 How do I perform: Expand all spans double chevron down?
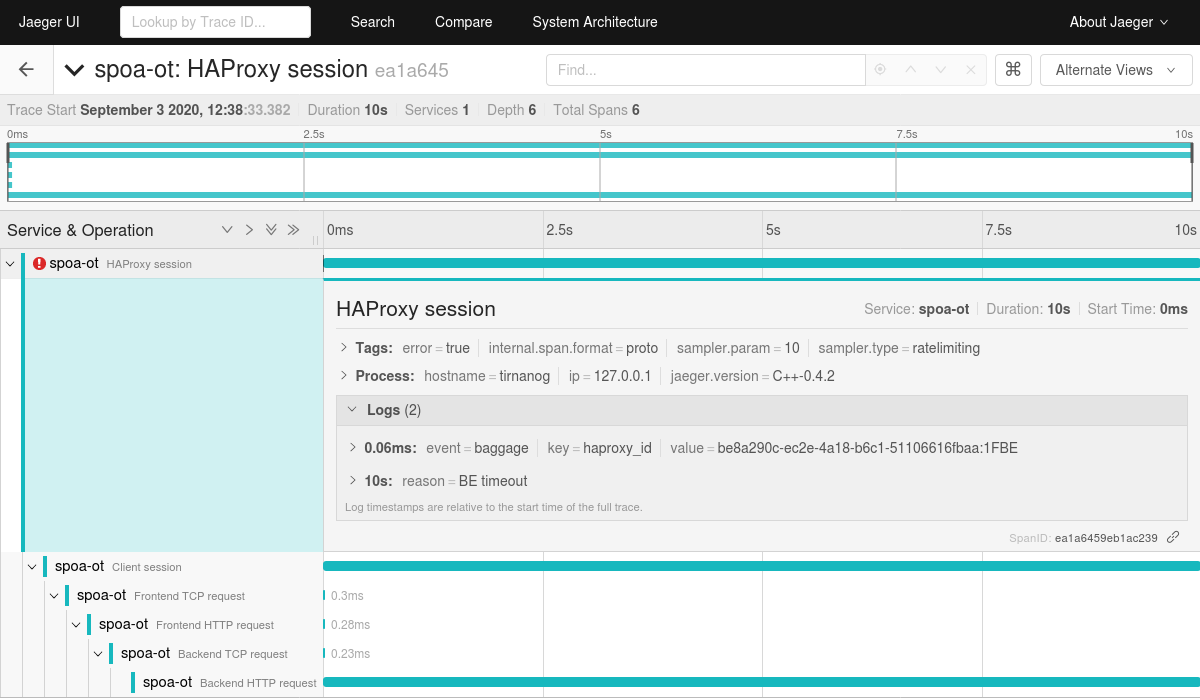pyautogui.click(x=271, y=230)
